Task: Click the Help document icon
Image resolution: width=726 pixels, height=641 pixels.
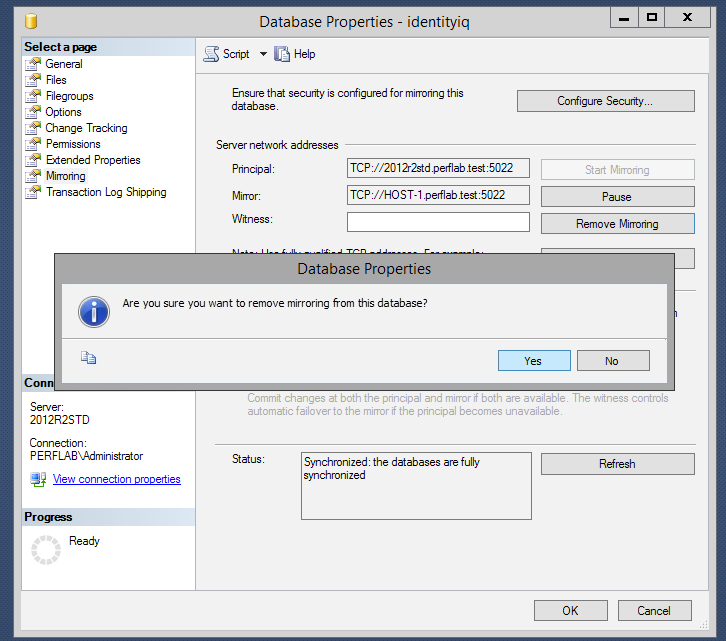Action: (x=282, y=54)
